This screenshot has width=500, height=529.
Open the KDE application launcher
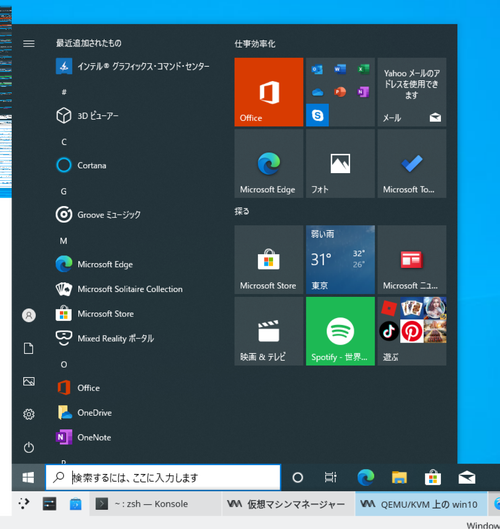[24, 504]
